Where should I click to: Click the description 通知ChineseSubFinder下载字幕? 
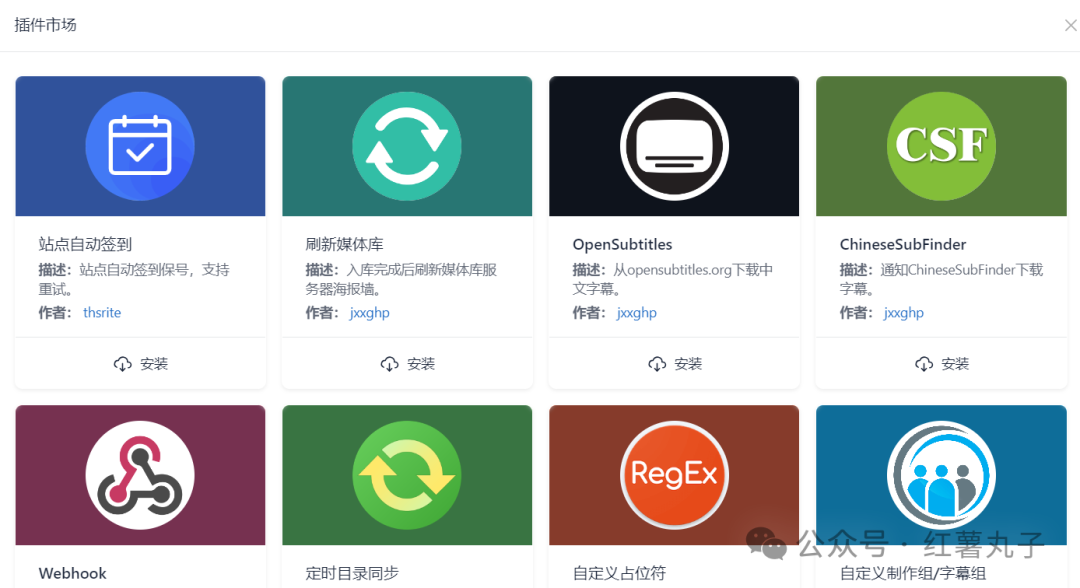coord(942,279)
